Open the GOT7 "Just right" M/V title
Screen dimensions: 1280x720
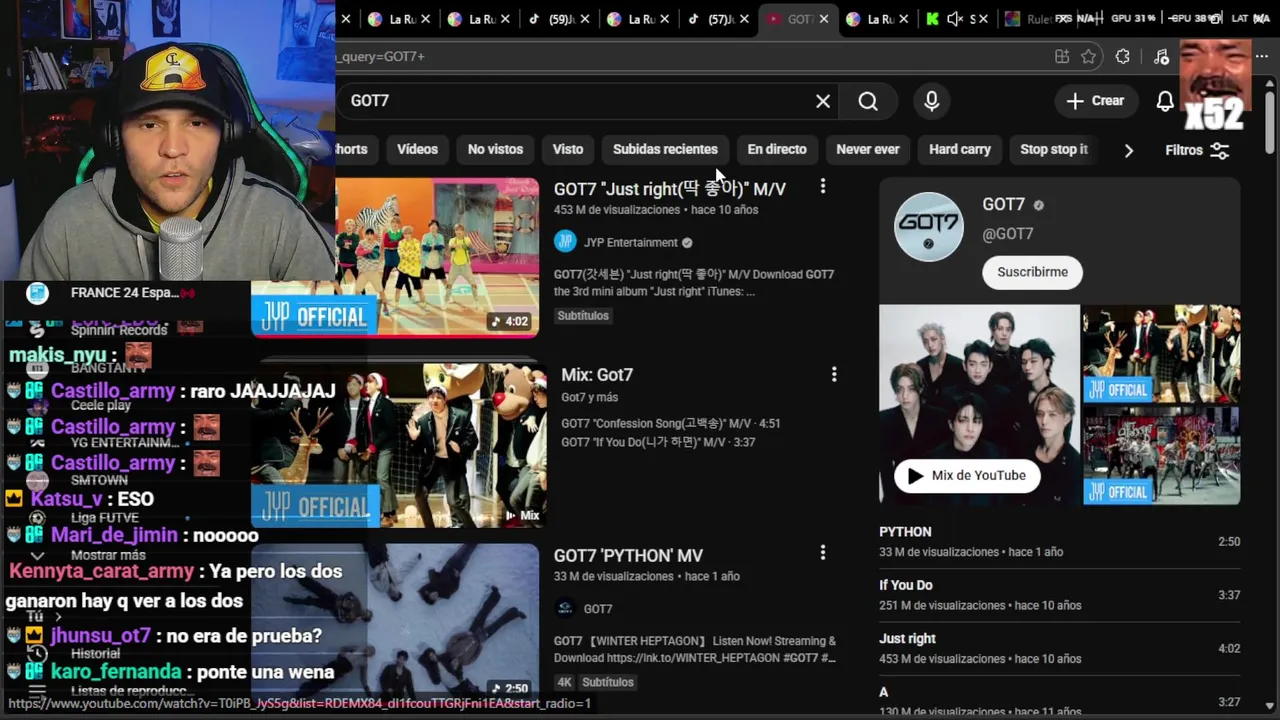pos(670,189)
